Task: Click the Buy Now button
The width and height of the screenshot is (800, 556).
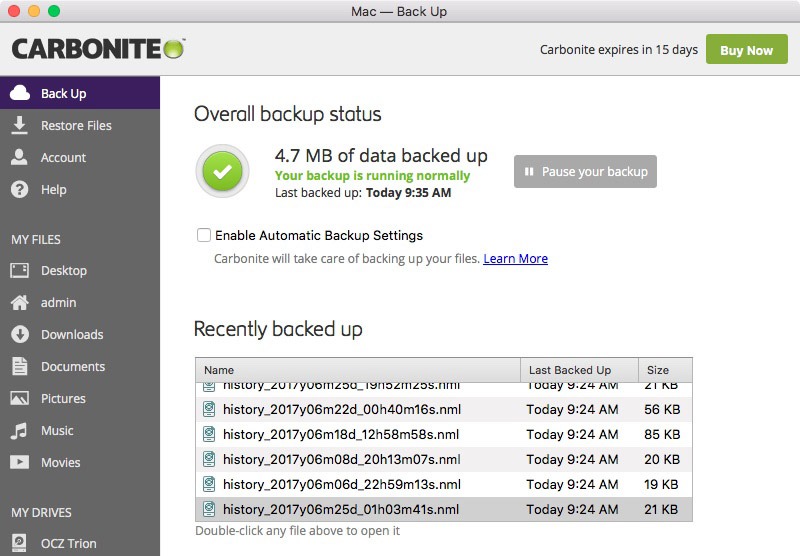Action: click(746, 49)
